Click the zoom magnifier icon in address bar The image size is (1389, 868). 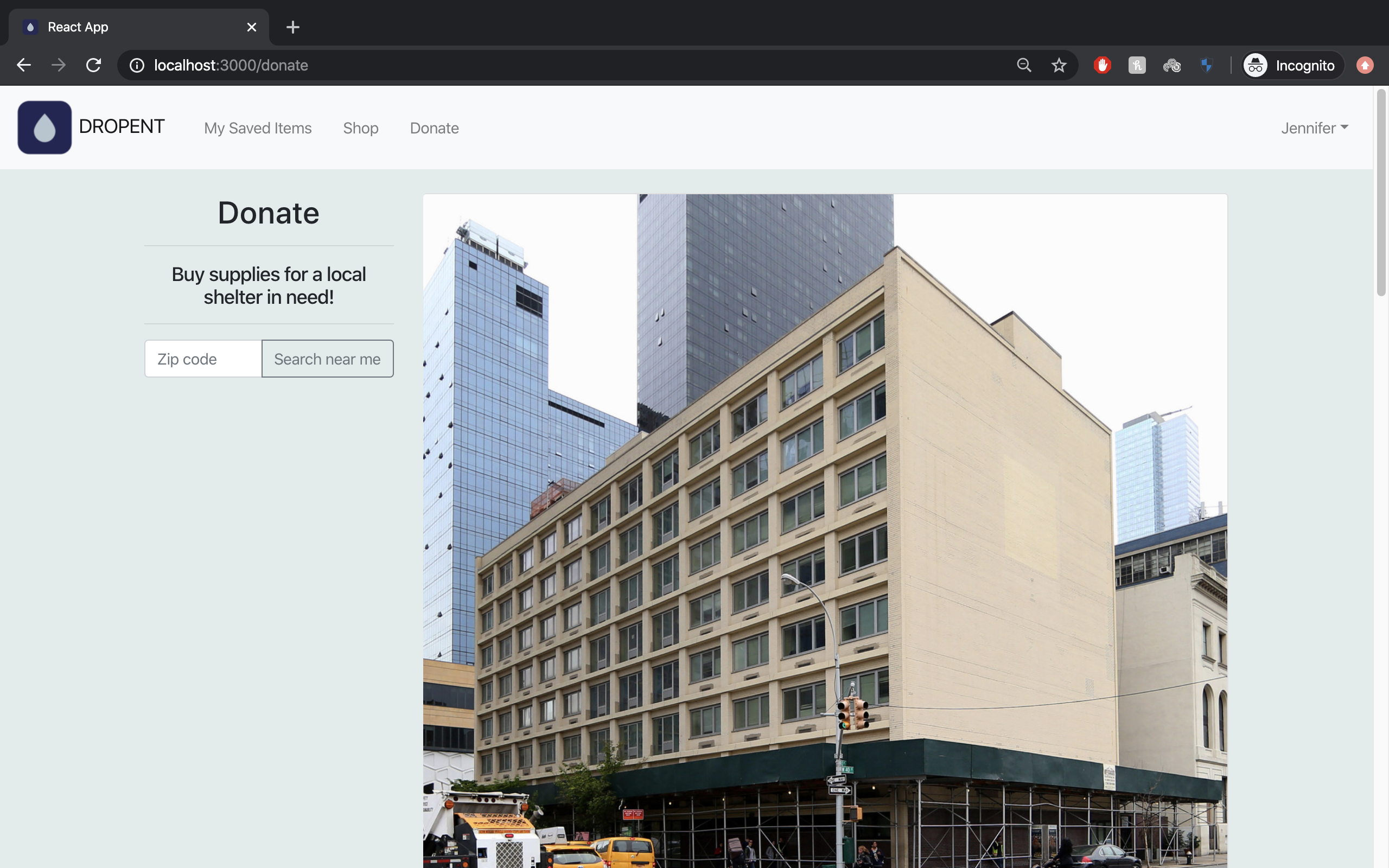click(1023, 65)
